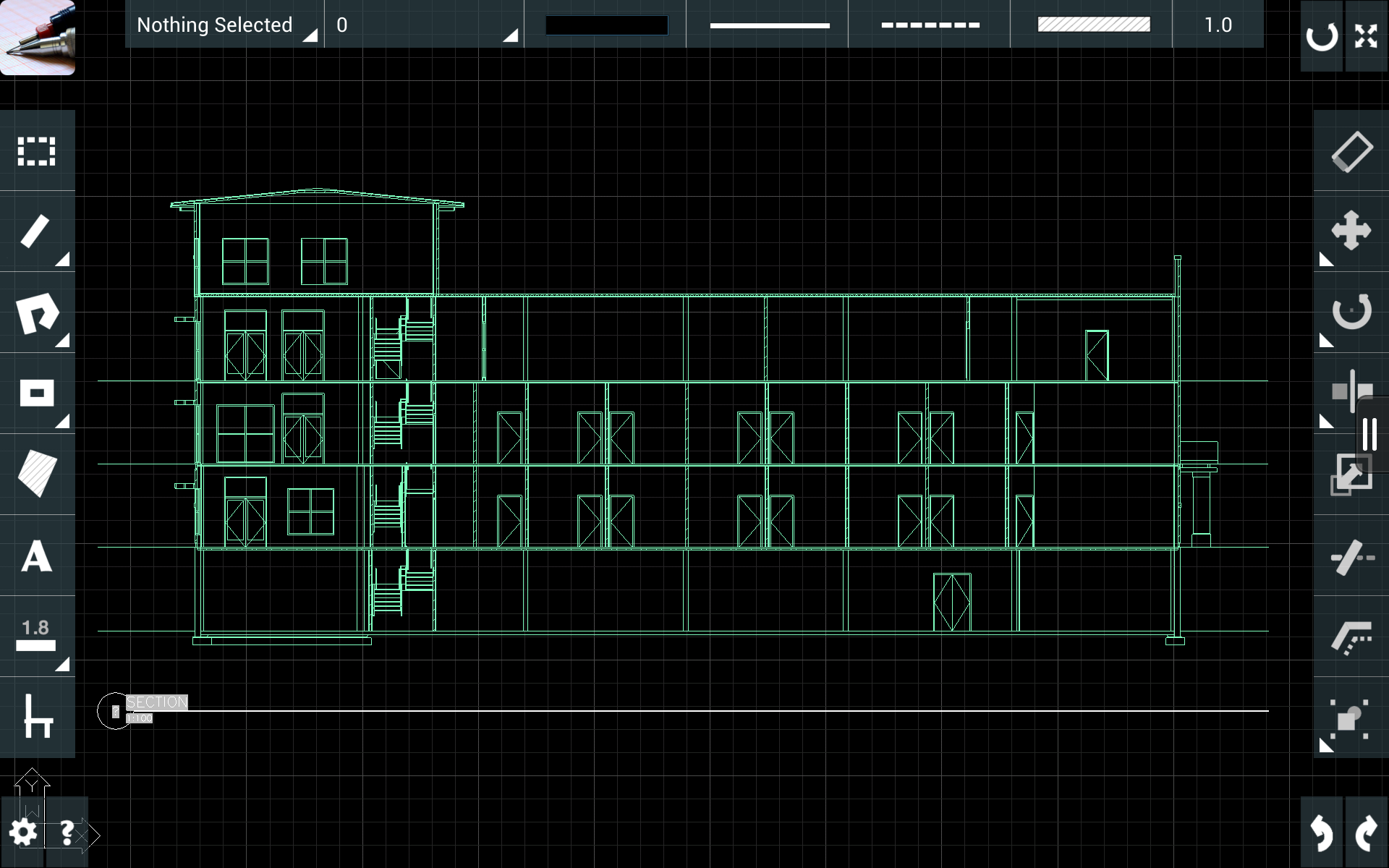Expand the layer 0 dropdown

coord(425,25)
